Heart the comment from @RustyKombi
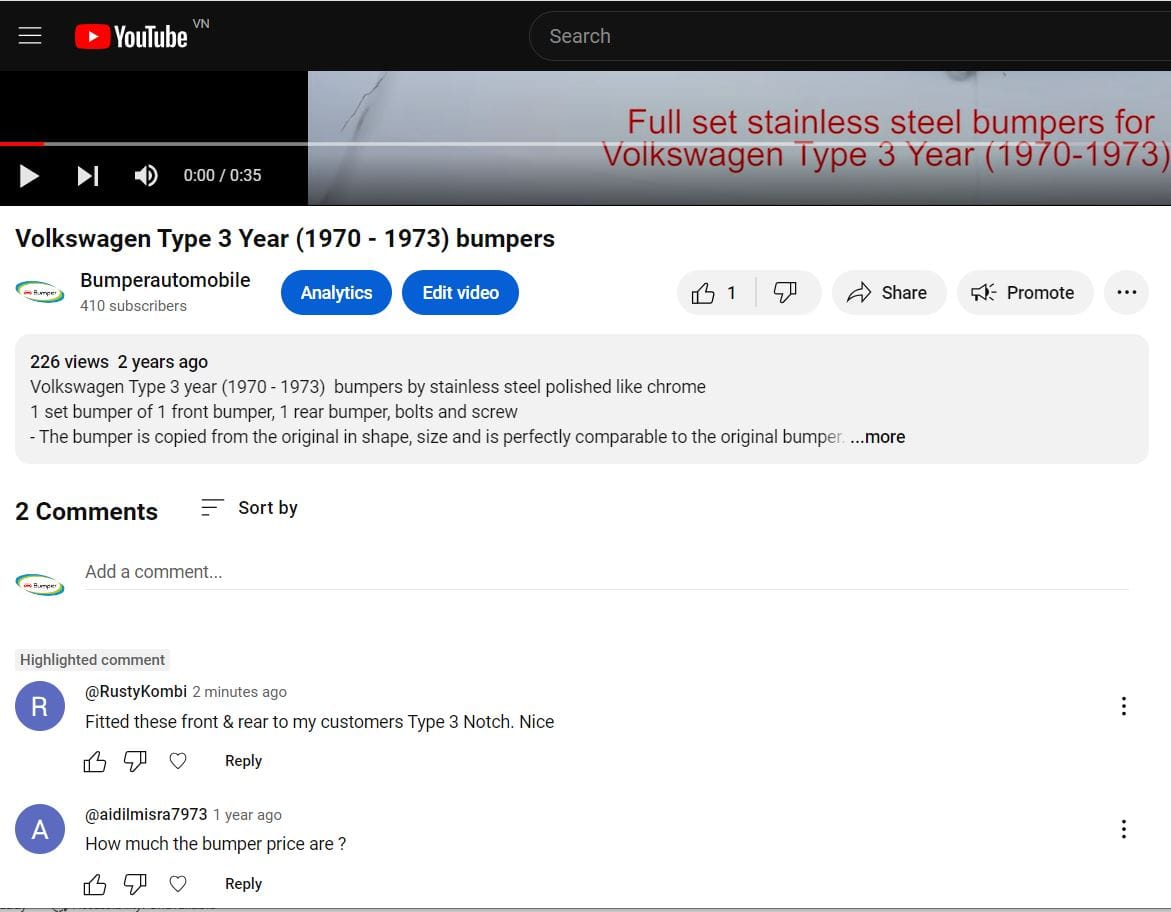This screenshot has height=912, width=1171. coord(178,761)
